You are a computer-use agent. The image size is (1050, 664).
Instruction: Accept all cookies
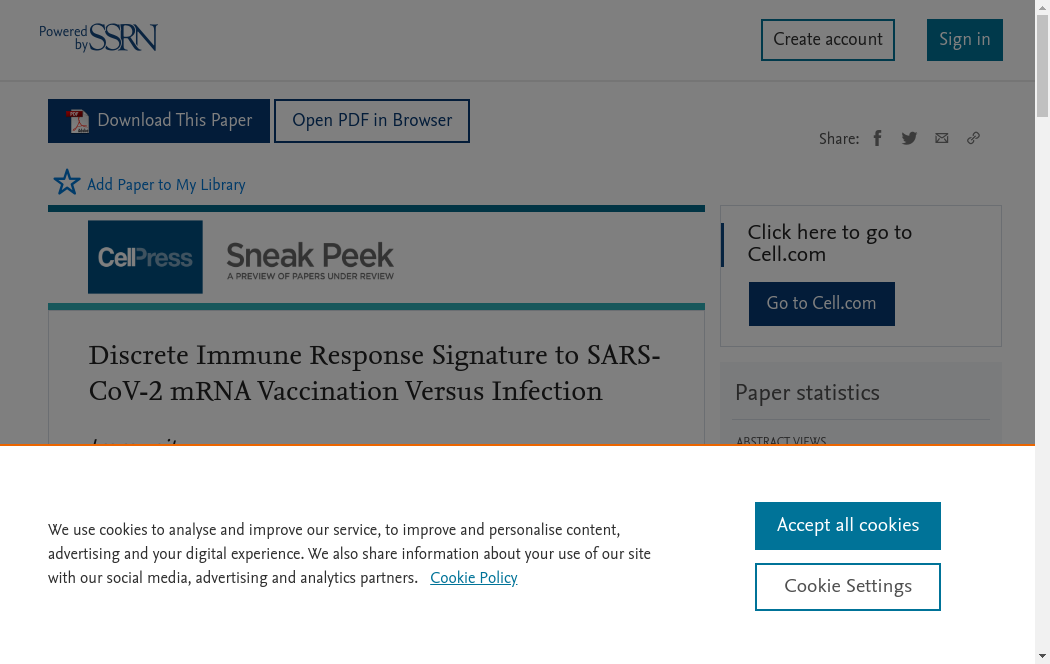tap(847, 526)
